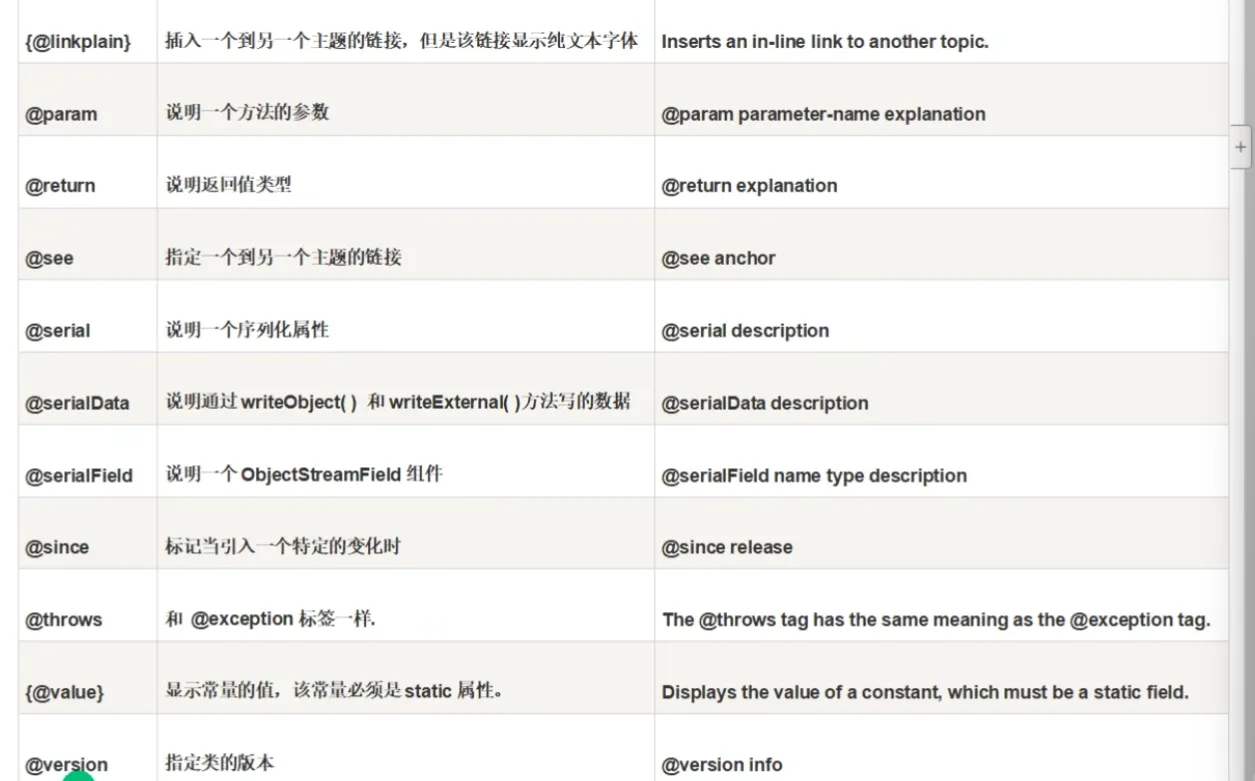This screenshot has width=1255, height=781.
Task: Click the "@see anchor" example text
Action: 718,258
